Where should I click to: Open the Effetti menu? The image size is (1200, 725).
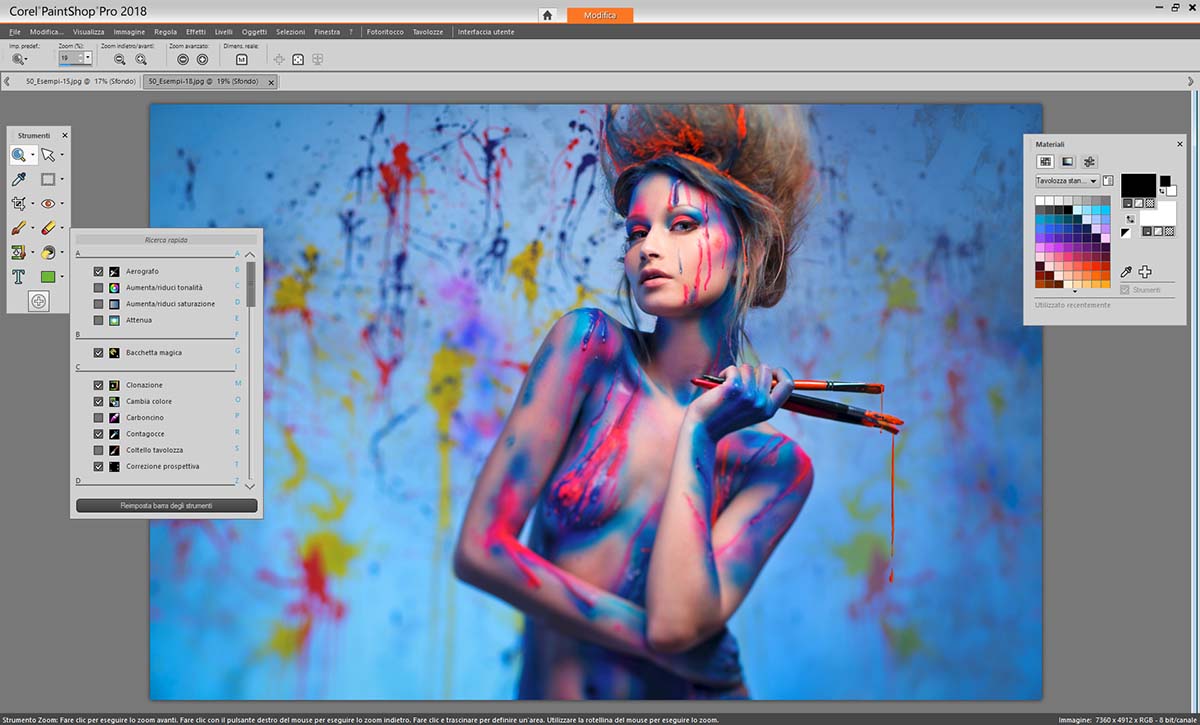click(x=195, y=32)
